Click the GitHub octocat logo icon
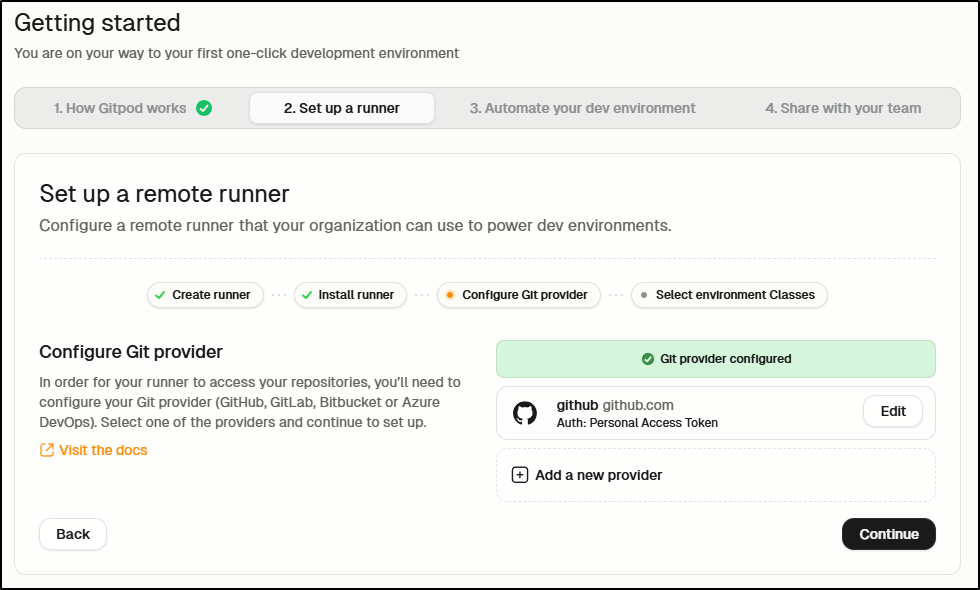Image resolution: width=980 pixels, height=590 pixels. (525, 413)
